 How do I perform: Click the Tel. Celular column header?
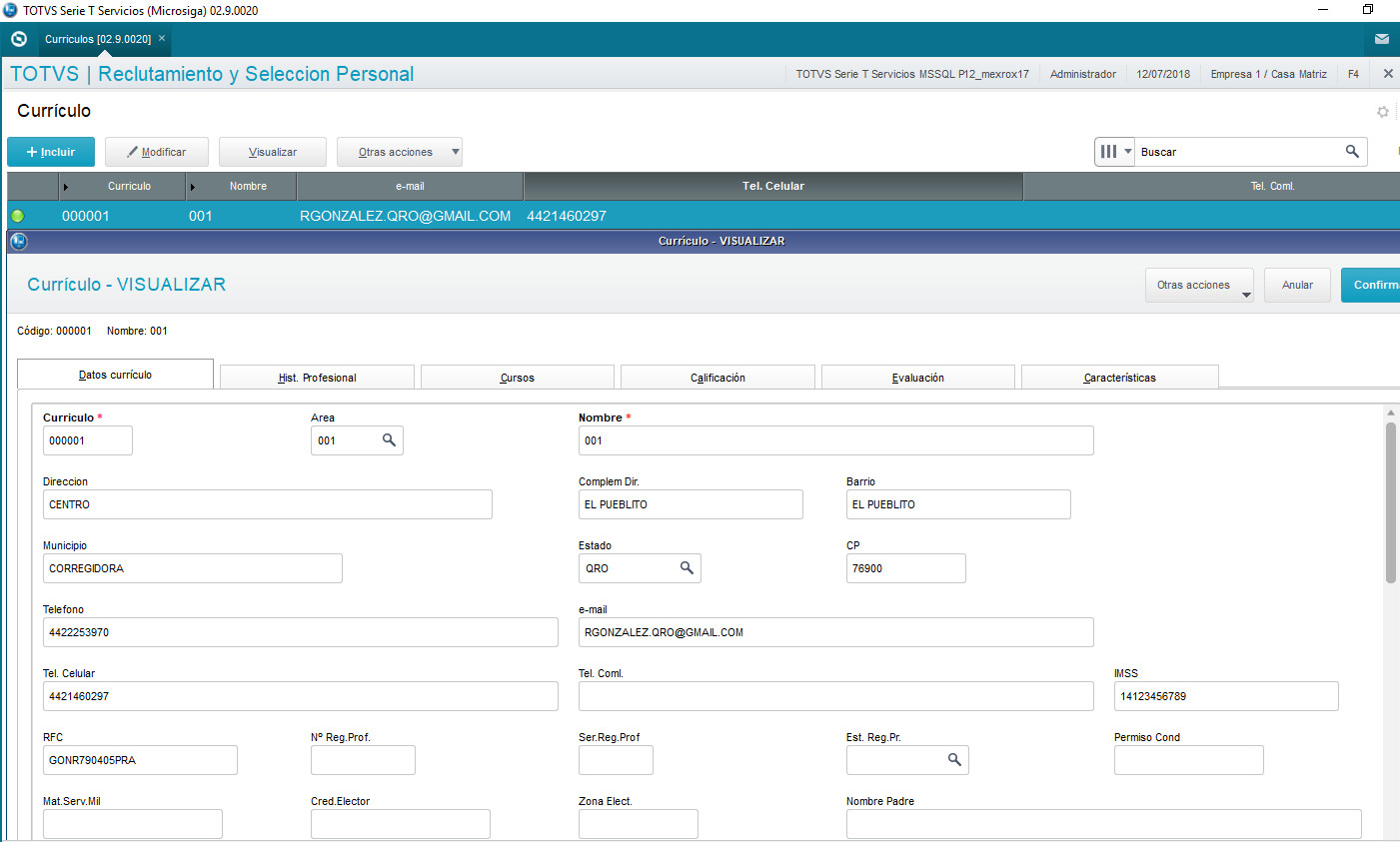pyautogui.click(x=773, y=186)
